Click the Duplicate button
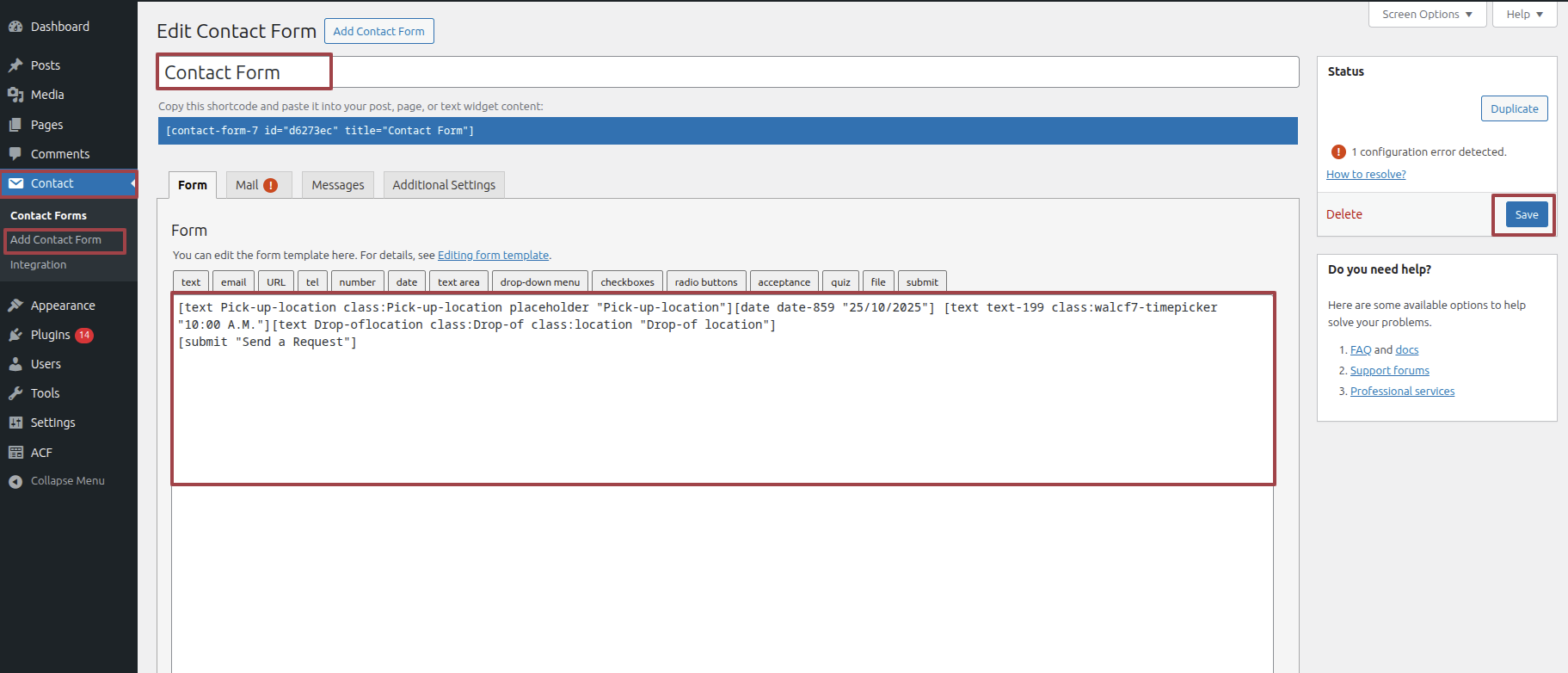 point(1514,108)
